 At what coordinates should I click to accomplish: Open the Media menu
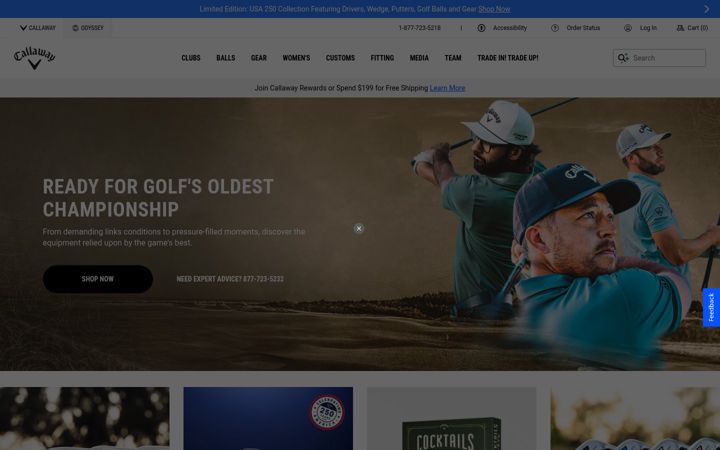tap(419, 58)
